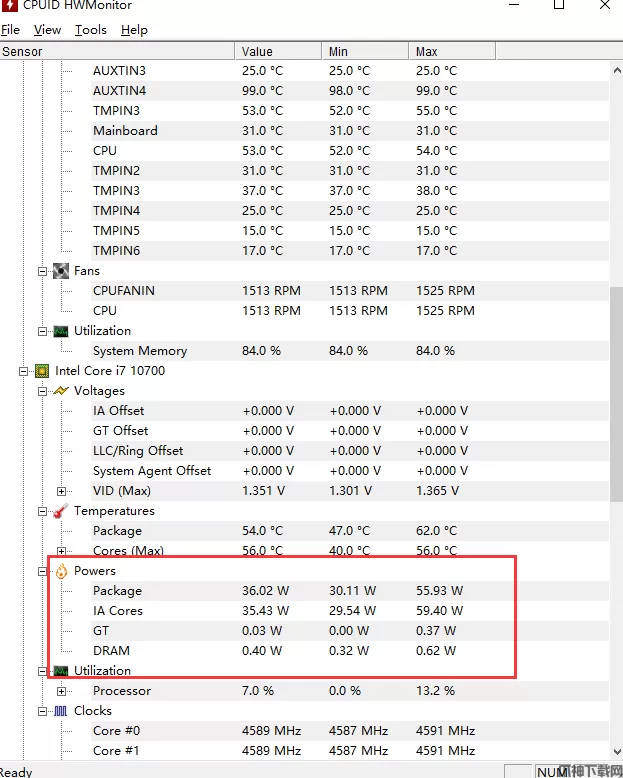Collapse the Intel Core i7 10700 node
This screenshot has height=778, width=623.
[x=23, y=371]
